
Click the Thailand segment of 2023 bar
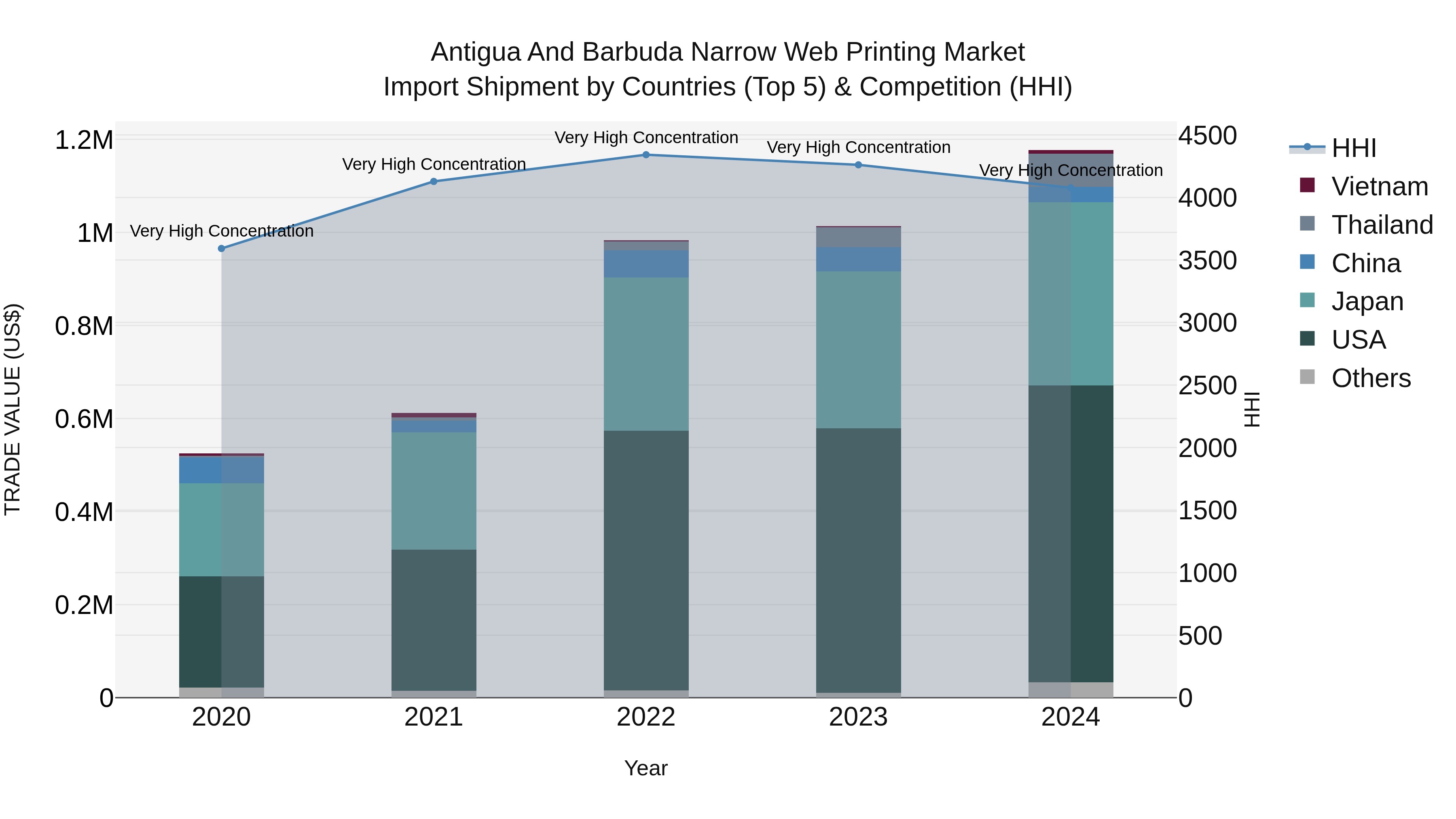[x=858, y=237]
